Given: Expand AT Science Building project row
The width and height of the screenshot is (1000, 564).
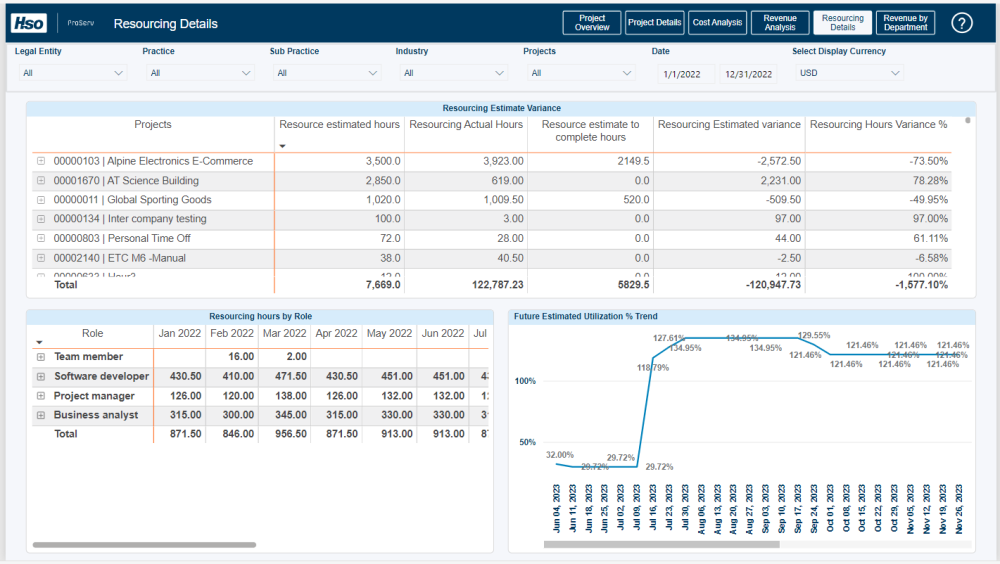Looking at the screenshot, I should pyautogui.click(x=41, y=181).
